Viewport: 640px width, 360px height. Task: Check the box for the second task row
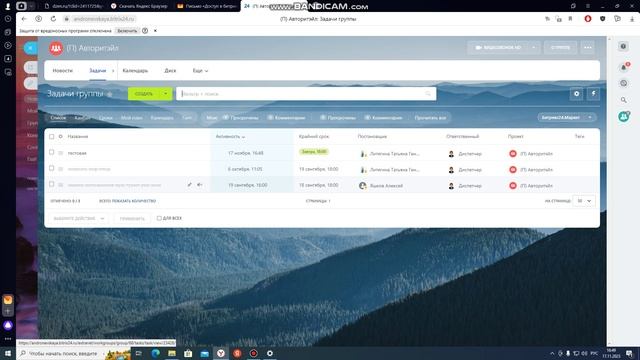51,168
